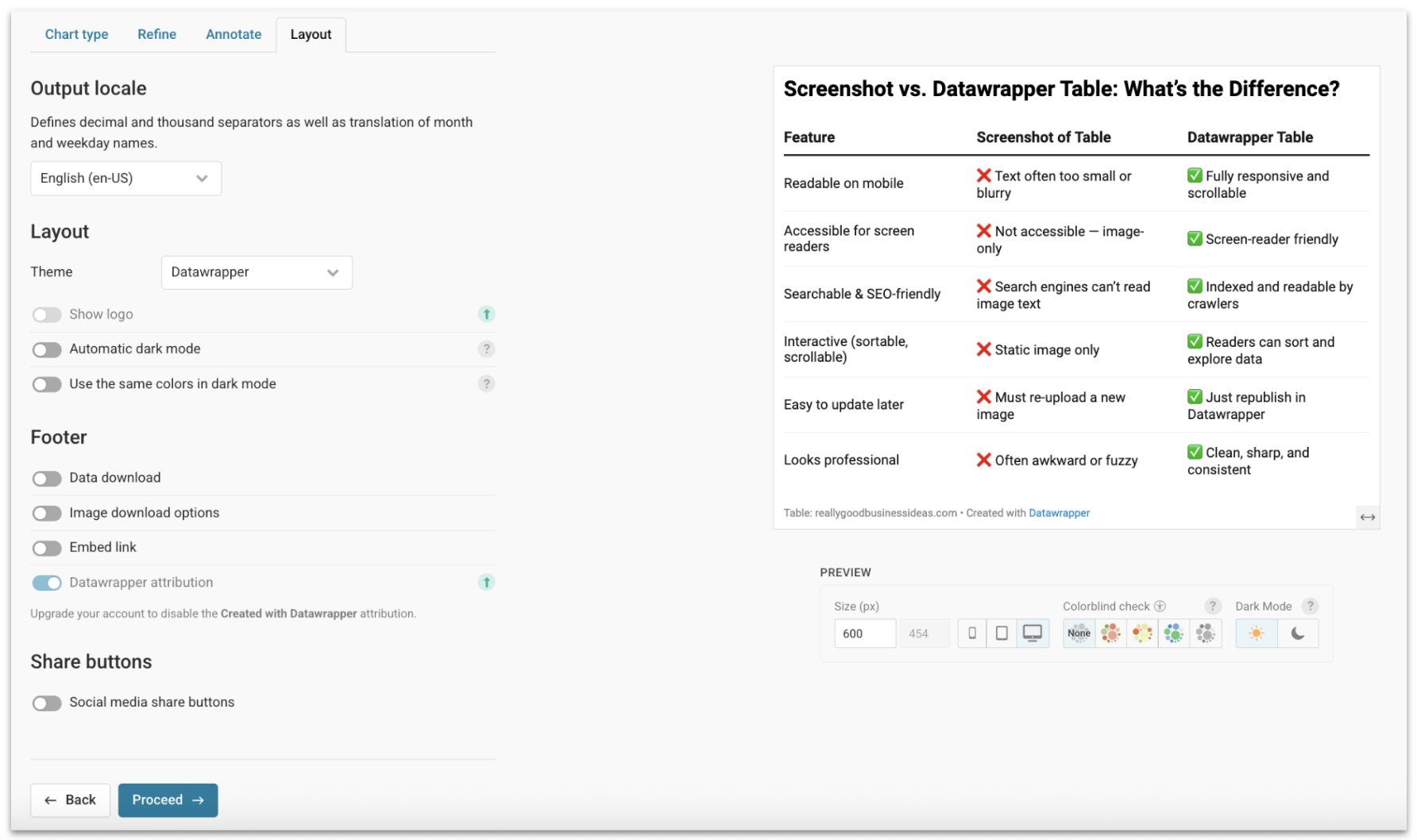Open the Theme dropdown showing Datawrapper

256,272
